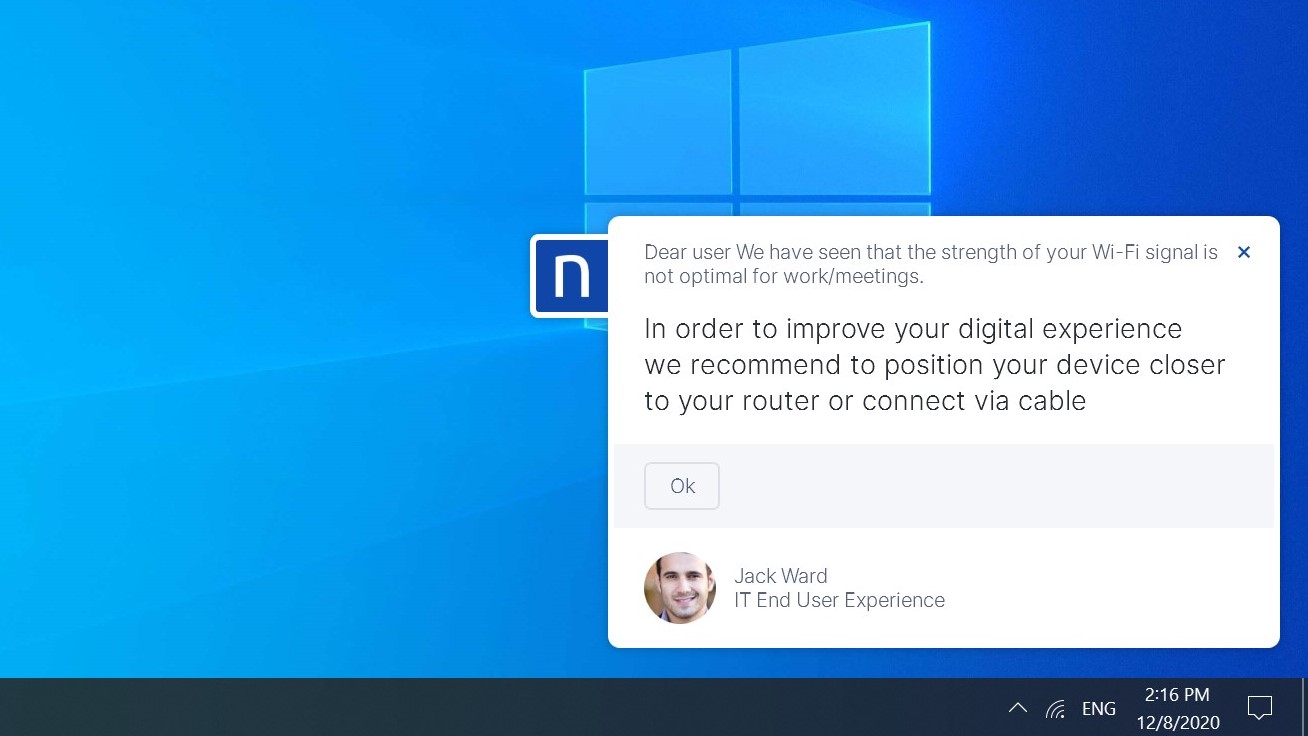The image size is (1308, 736).
Task: Open the Wi-Fi network tray icon
Action: click(1055, 709)
